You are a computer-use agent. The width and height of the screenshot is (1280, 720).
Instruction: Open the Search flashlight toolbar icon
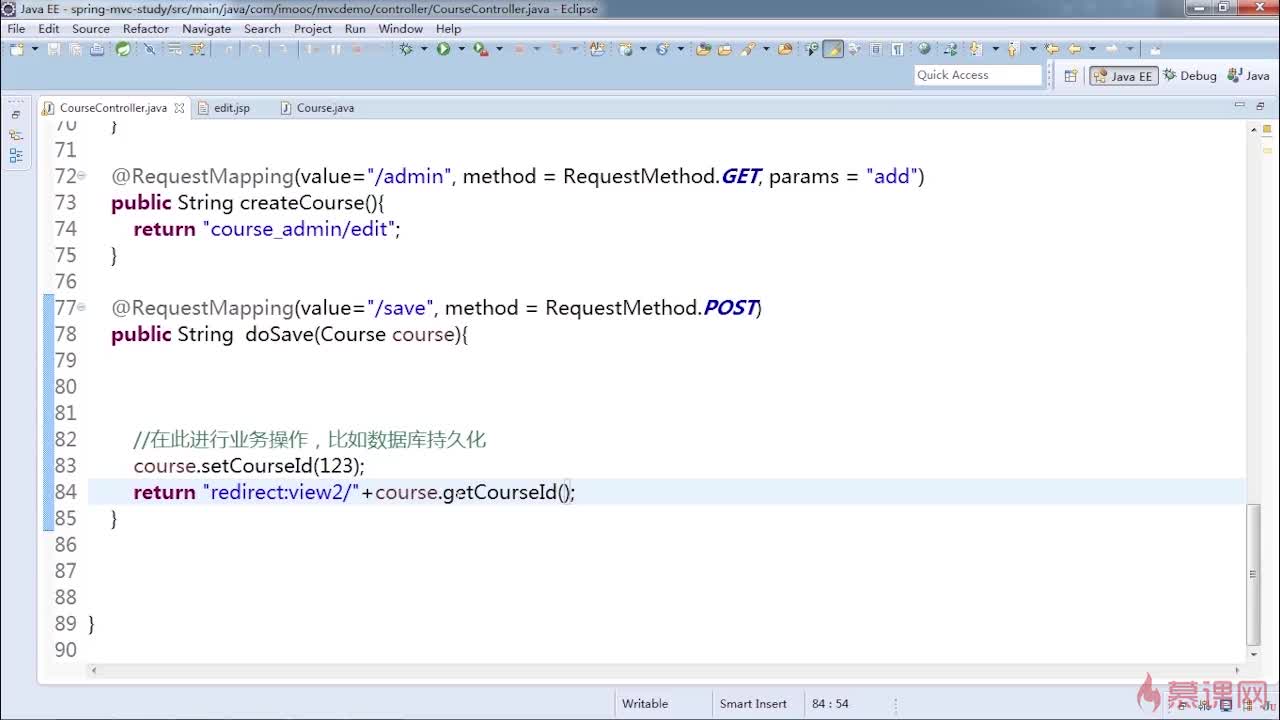tap(748, 49)
